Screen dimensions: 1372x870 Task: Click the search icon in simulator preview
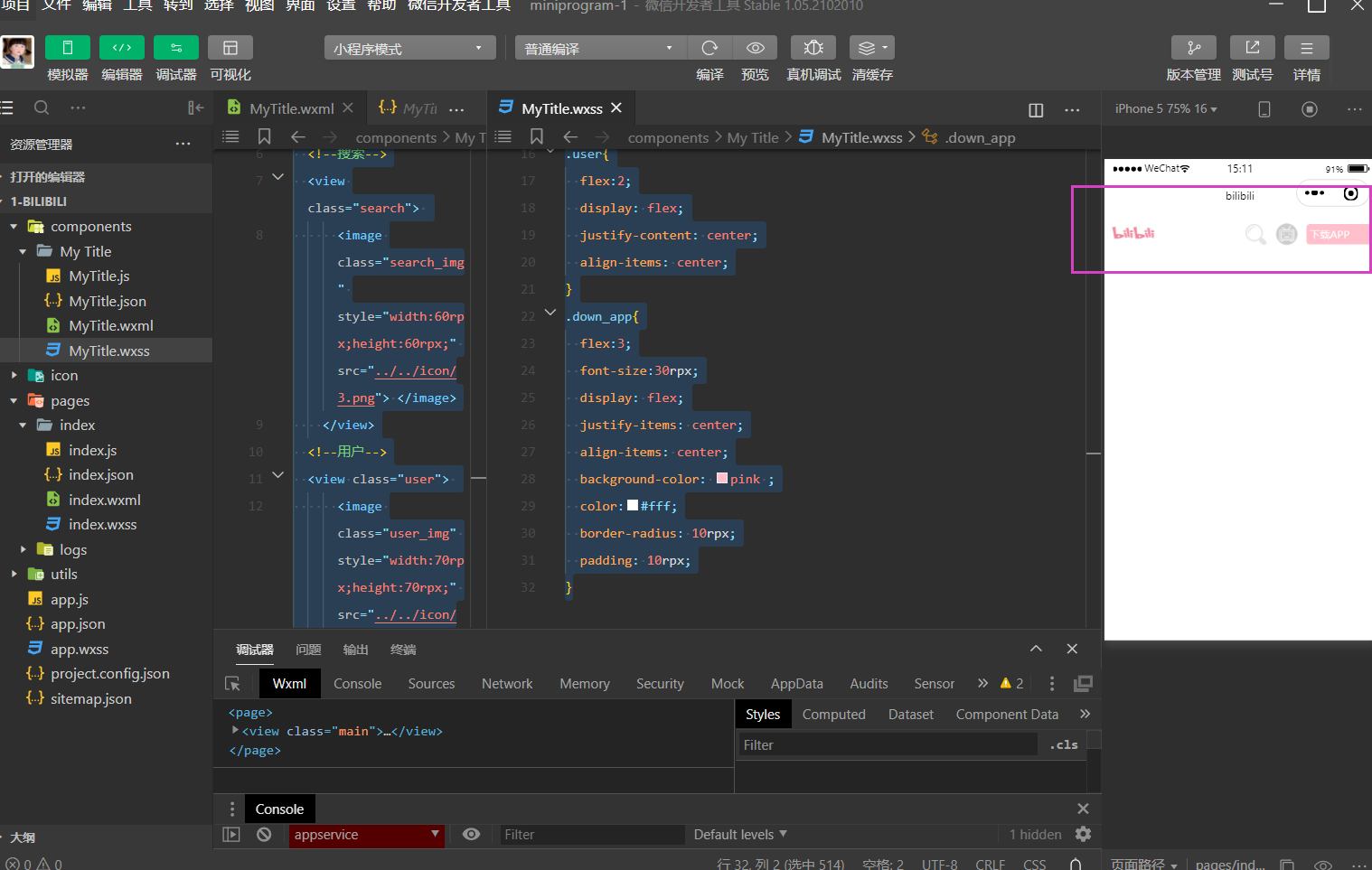click(1255, 234)
